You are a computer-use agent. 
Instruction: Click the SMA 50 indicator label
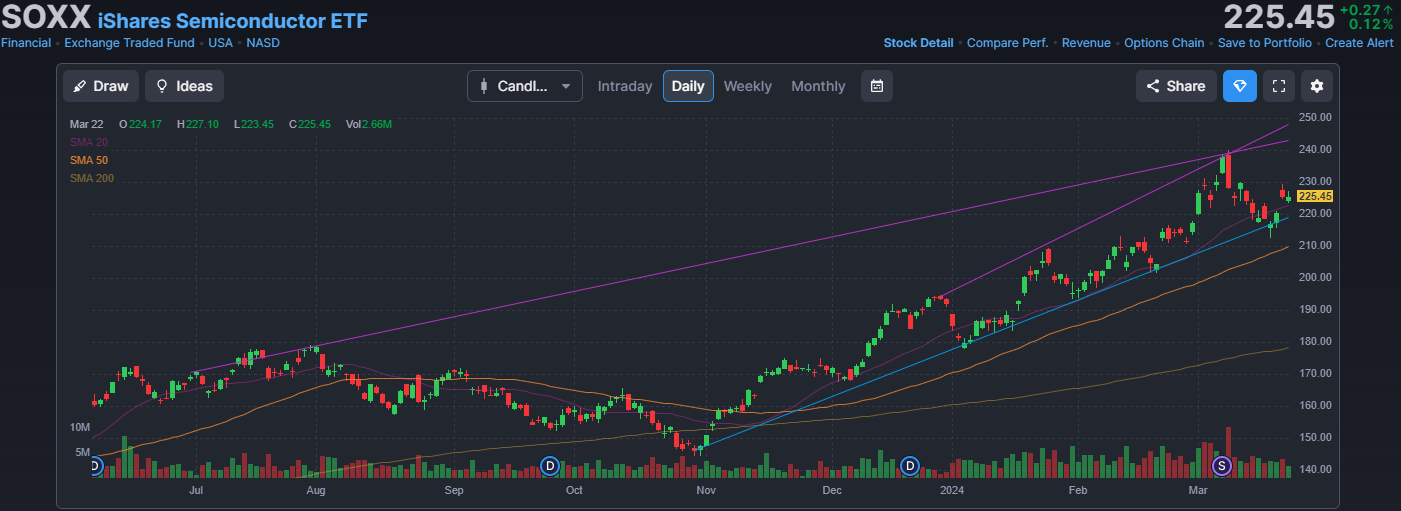tap(89, 160)
